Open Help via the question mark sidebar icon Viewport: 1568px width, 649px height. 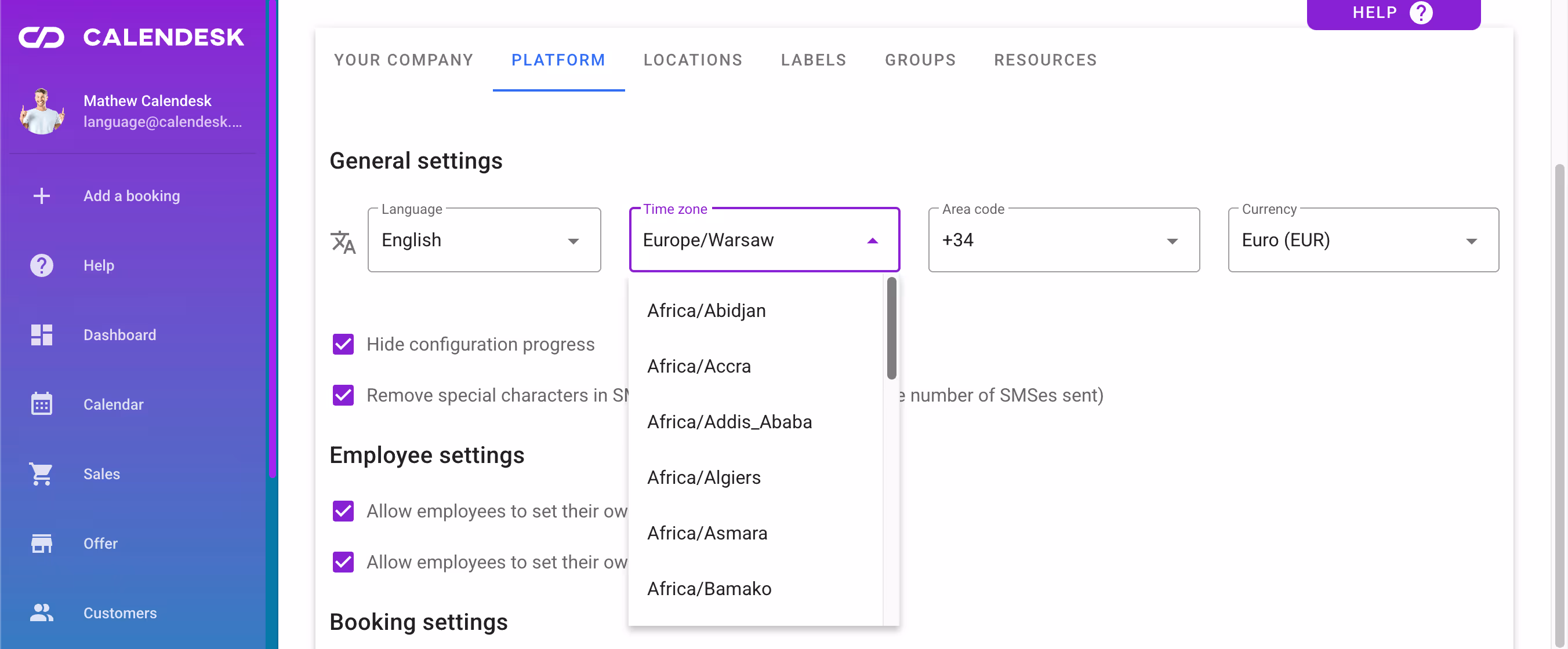tap(41, 265)
